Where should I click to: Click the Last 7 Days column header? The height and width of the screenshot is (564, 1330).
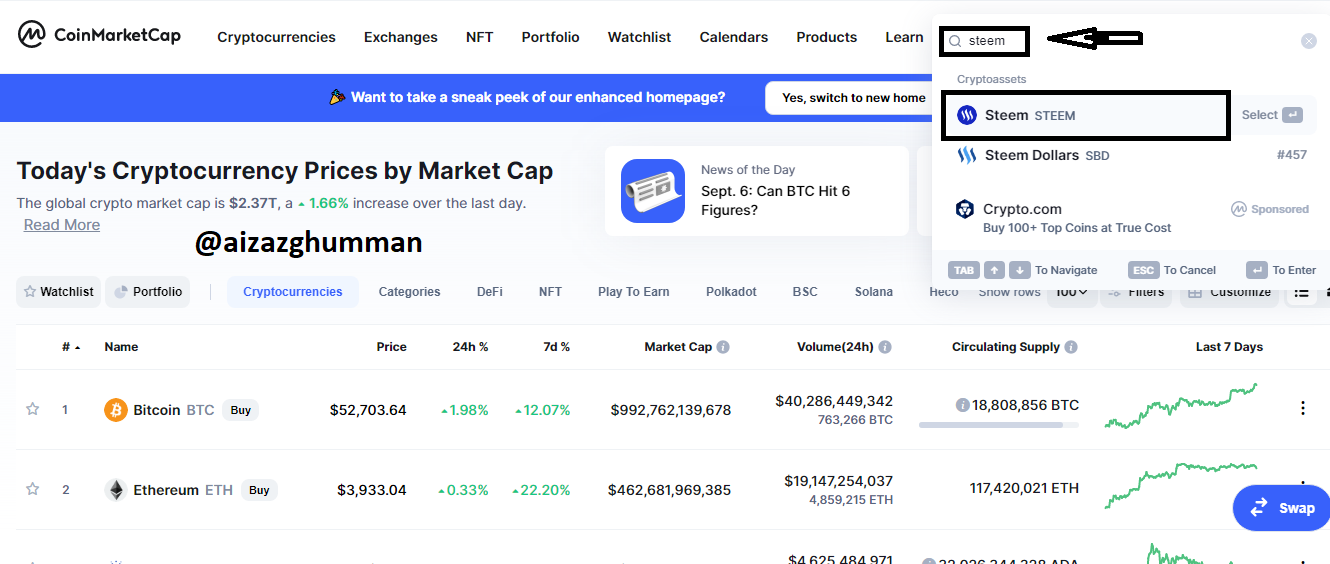click(1229, 347)
